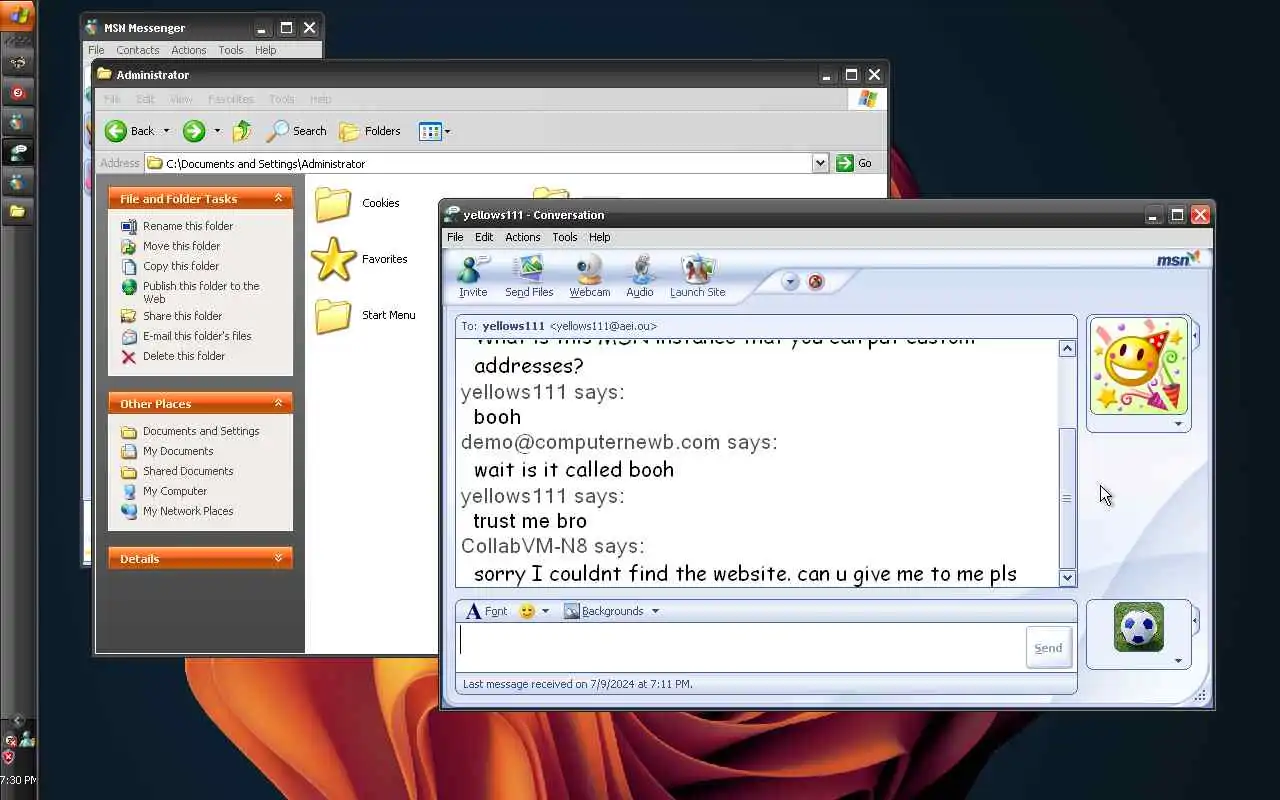Click the Search toolbar button
1280x800 pixels.
(297, 131)
